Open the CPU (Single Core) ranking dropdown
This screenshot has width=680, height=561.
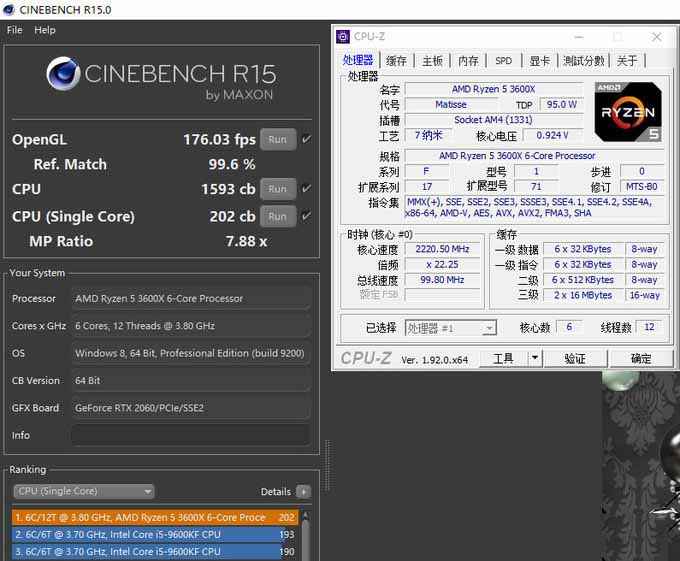[x=84, y=491]
